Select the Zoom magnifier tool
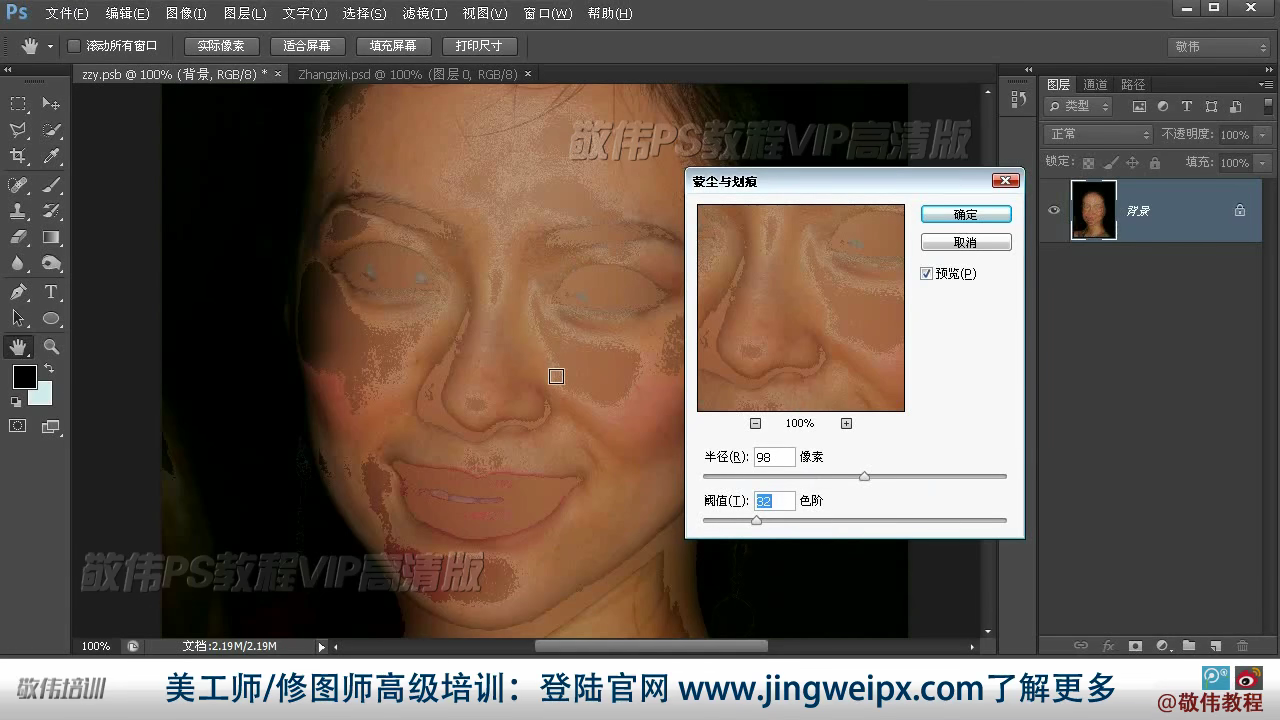The height and width of the screenshot is (720, 1280). [x=51, y=347]
